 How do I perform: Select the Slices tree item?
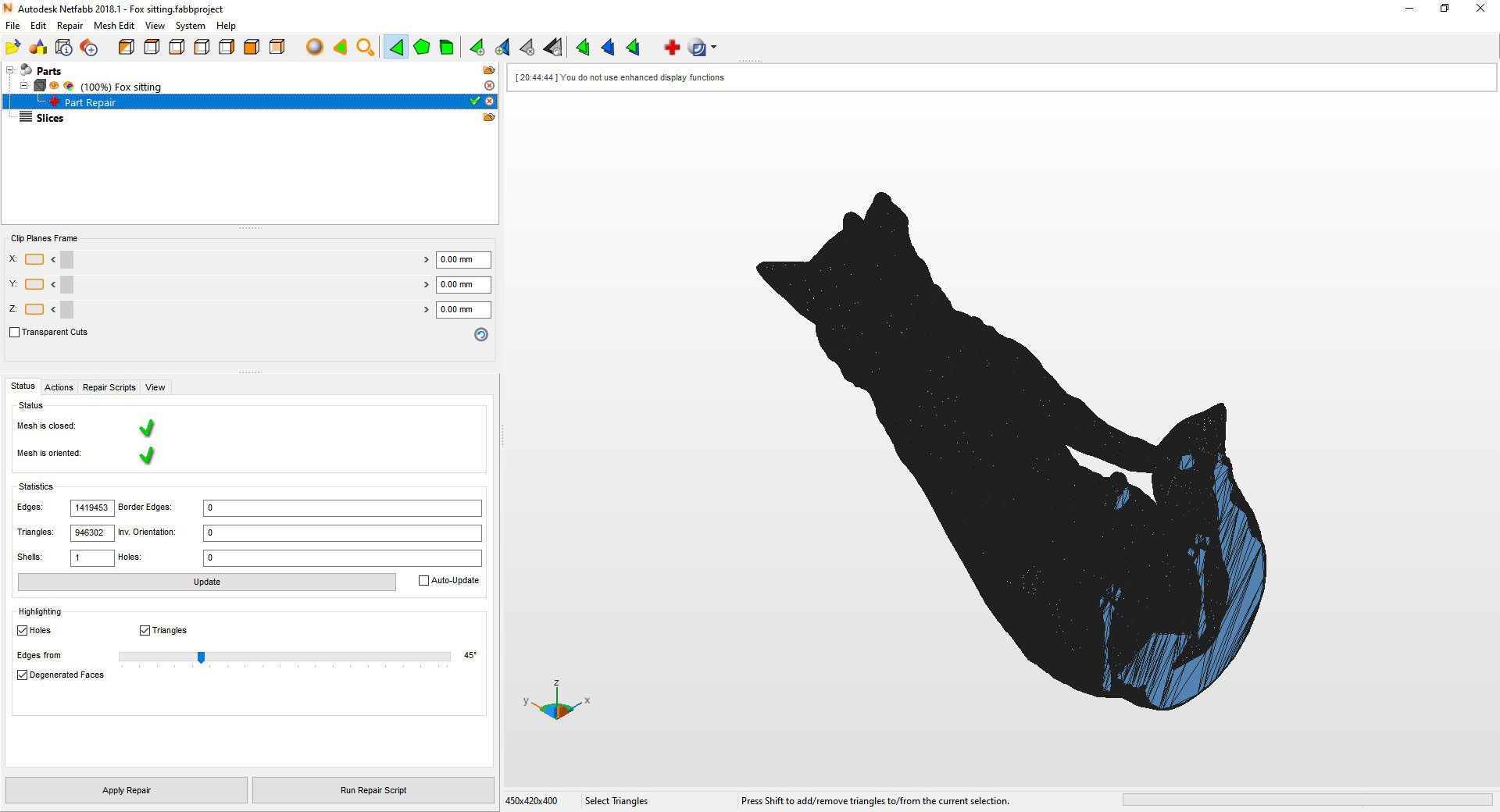click(50, 118)
